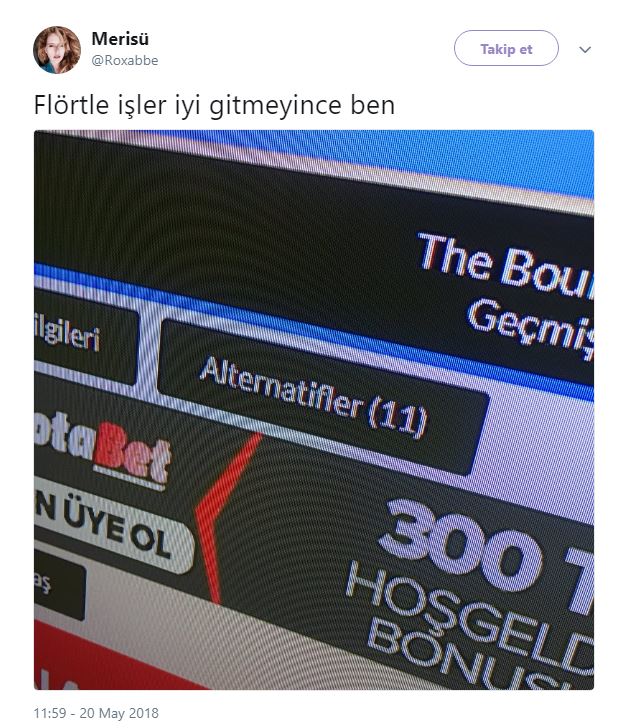Click the 'The Bou' title text
This screenshot has height=728, width=628.
pyautogui.click(x=505, y=264)
